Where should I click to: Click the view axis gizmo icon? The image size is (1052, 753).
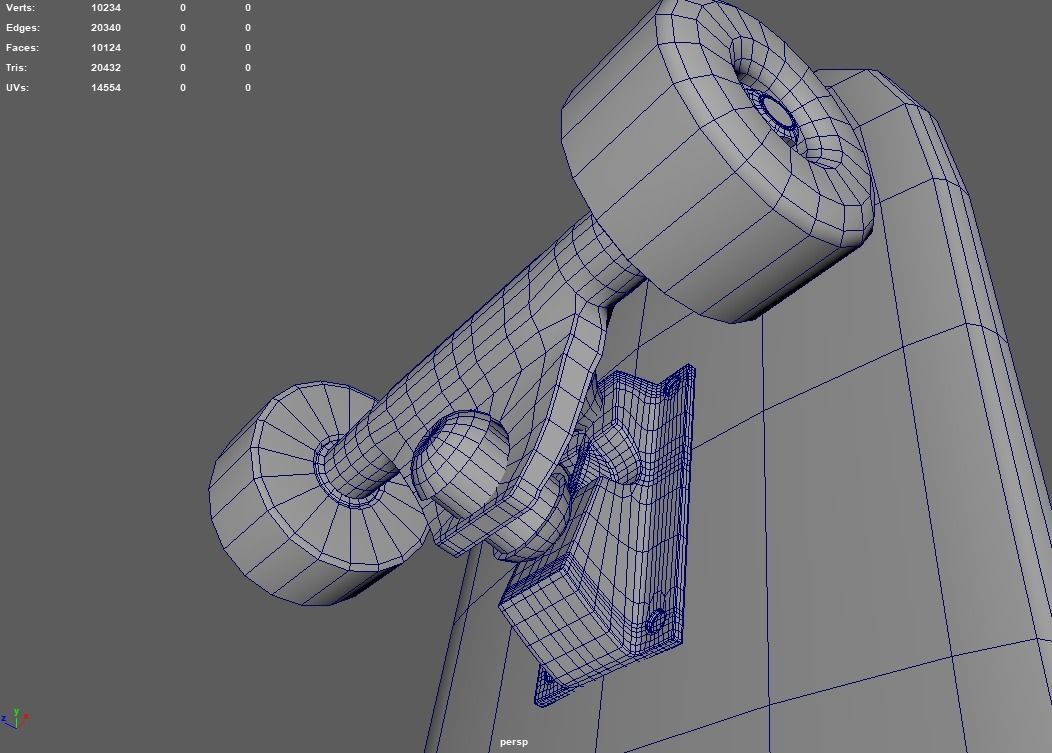[x=15, y=719]
